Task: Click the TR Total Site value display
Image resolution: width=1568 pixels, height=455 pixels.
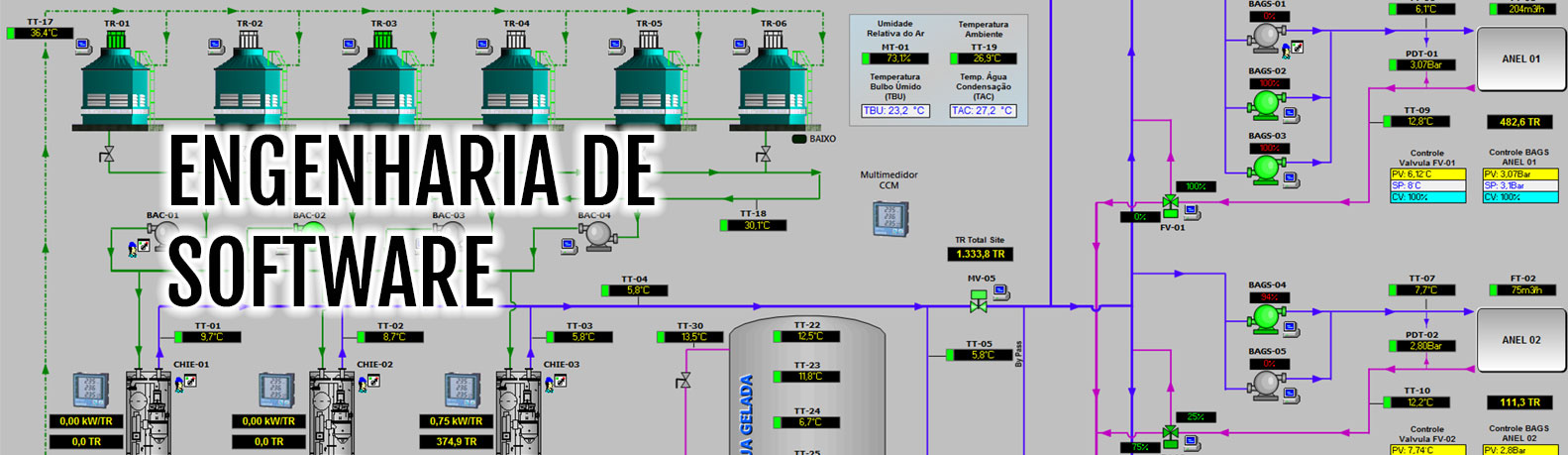Action: pos(979,255)
